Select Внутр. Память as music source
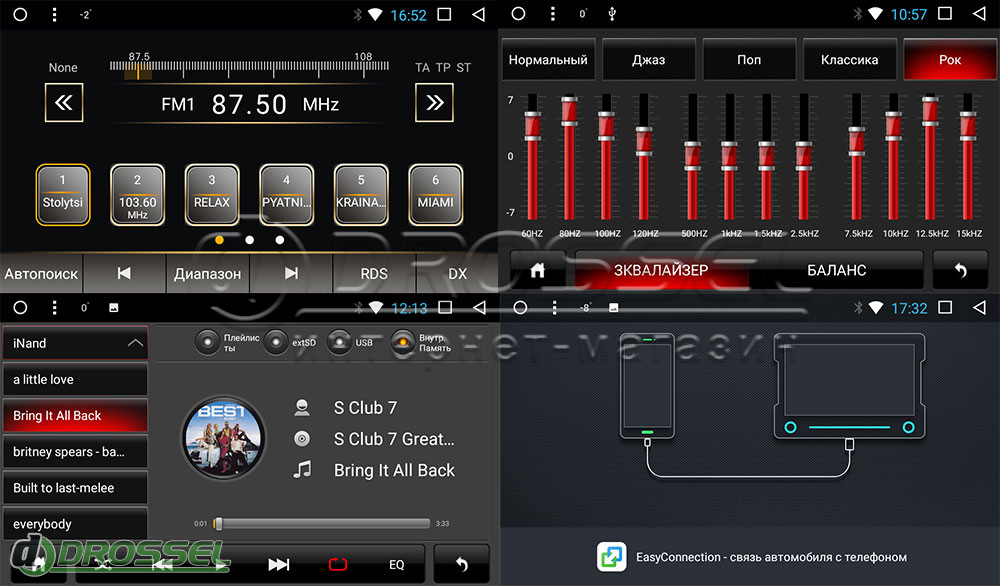 (x=405, y=342)
